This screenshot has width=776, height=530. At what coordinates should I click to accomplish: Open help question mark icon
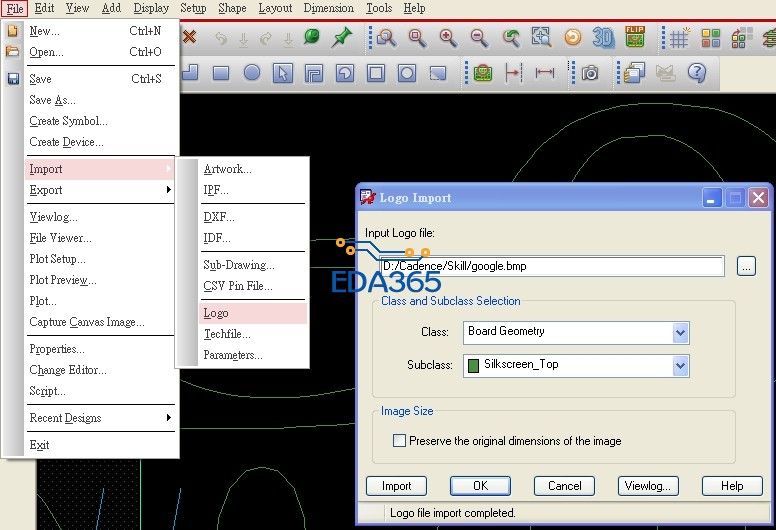point(696,73)
